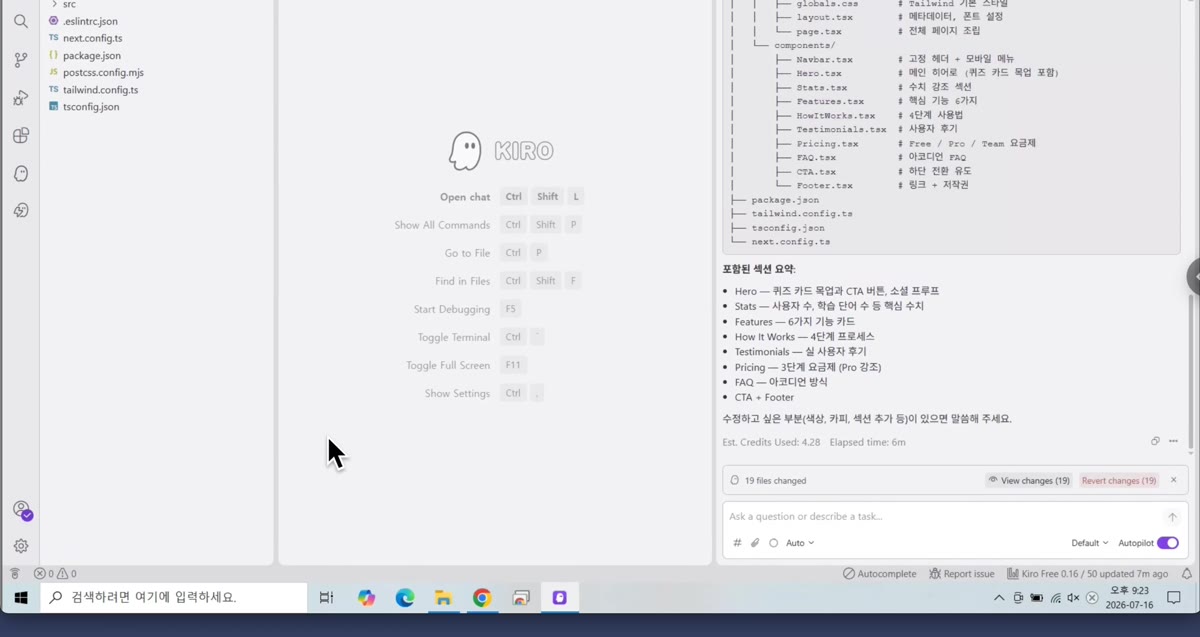The width and height of the screenshot is (1200, 637).
Task: Open the Search view in activity bar
Action: [21, 21]
